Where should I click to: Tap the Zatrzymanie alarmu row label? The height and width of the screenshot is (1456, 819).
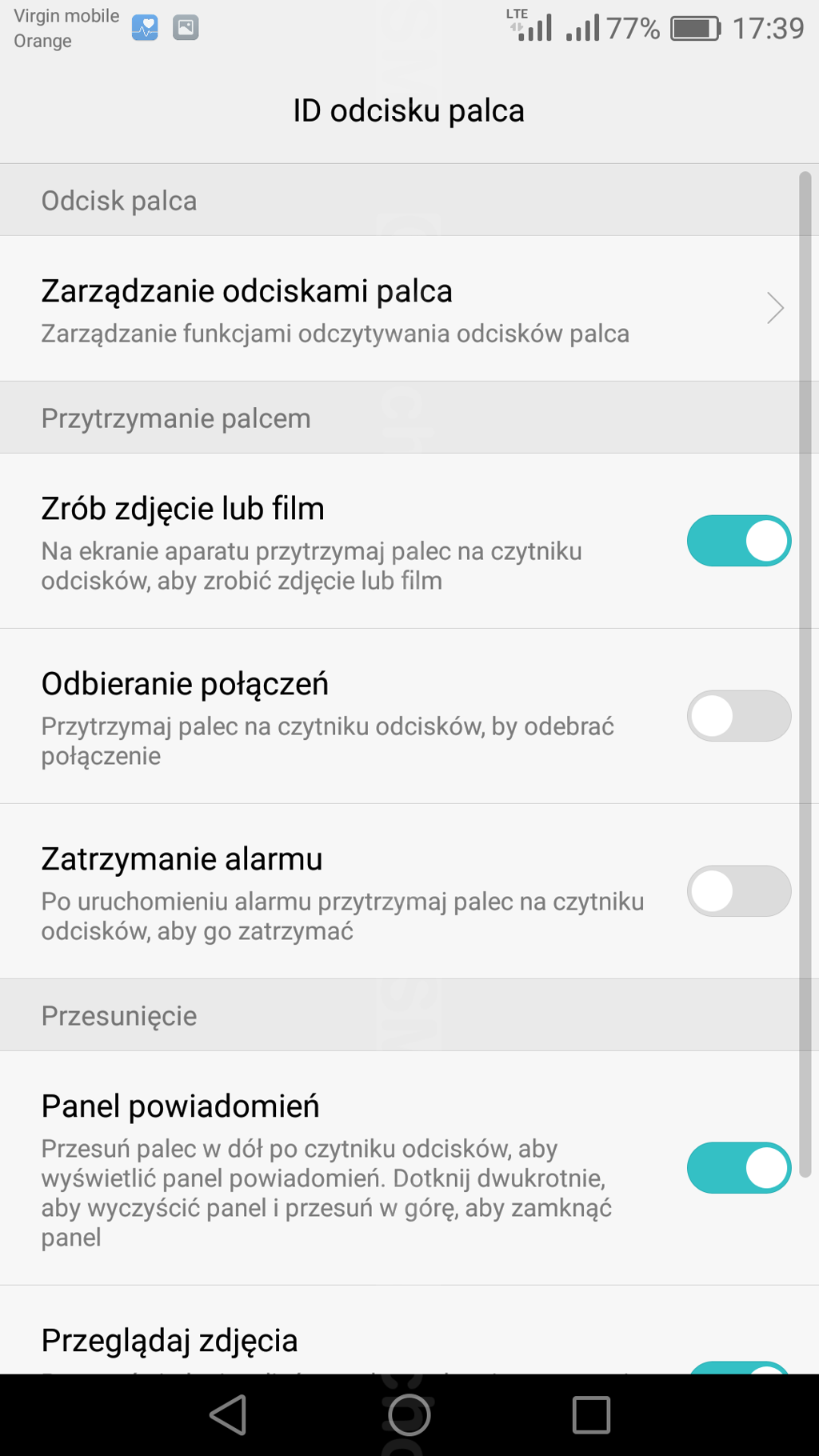tap(182, 859)
